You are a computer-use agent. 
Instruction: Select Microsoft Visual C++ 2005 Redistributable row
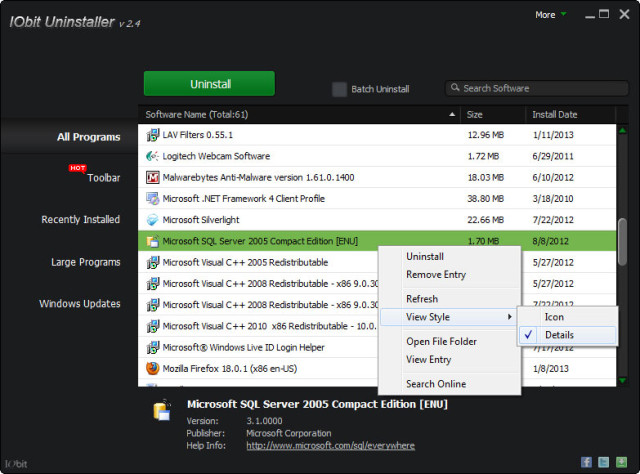(258, 263)
